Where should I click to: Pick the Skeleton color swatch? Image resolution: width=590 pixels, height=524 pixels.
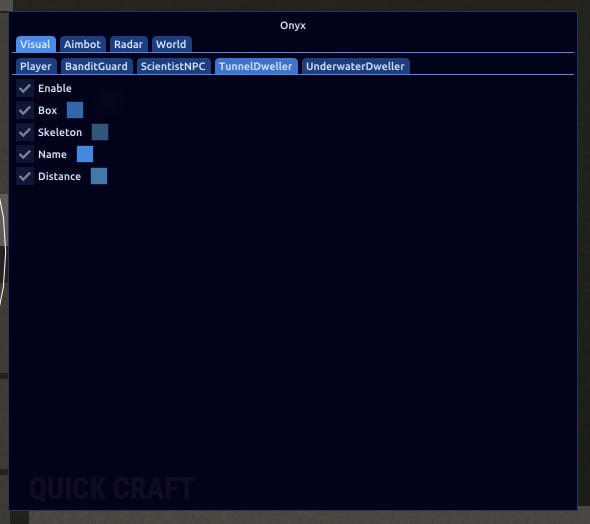pyautogui.click(x=100, y=132)
